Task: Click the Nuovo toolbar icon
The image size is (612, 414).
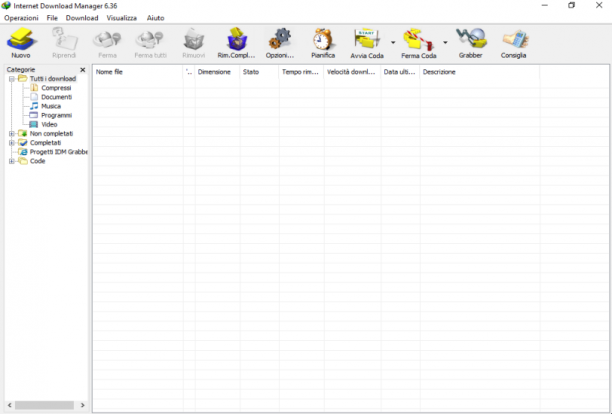Action: click(x=21, y=39)
